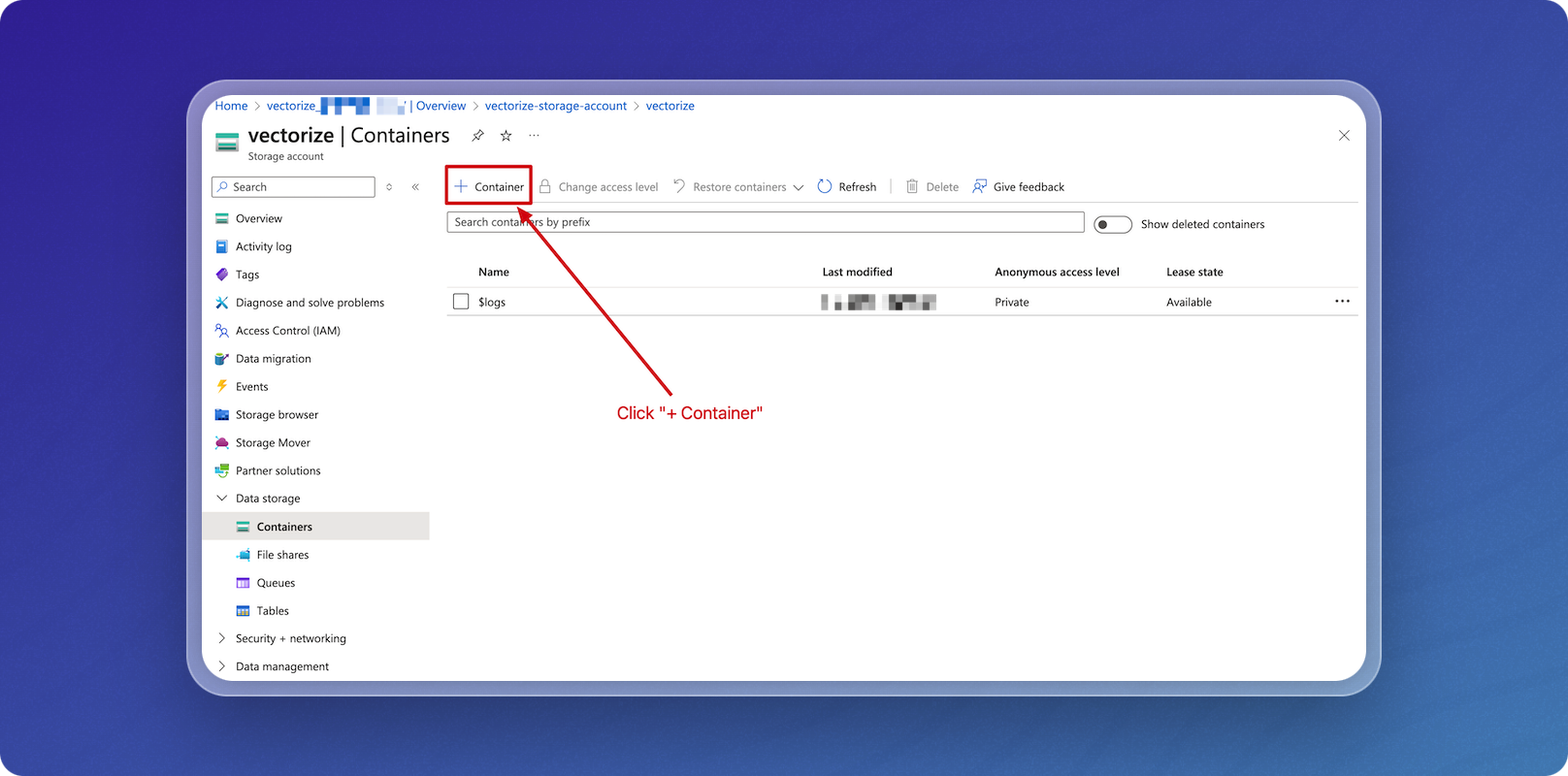Favorite the page with star icon
The width and height of the screenshot is (1568, 776).
[506, 136]
